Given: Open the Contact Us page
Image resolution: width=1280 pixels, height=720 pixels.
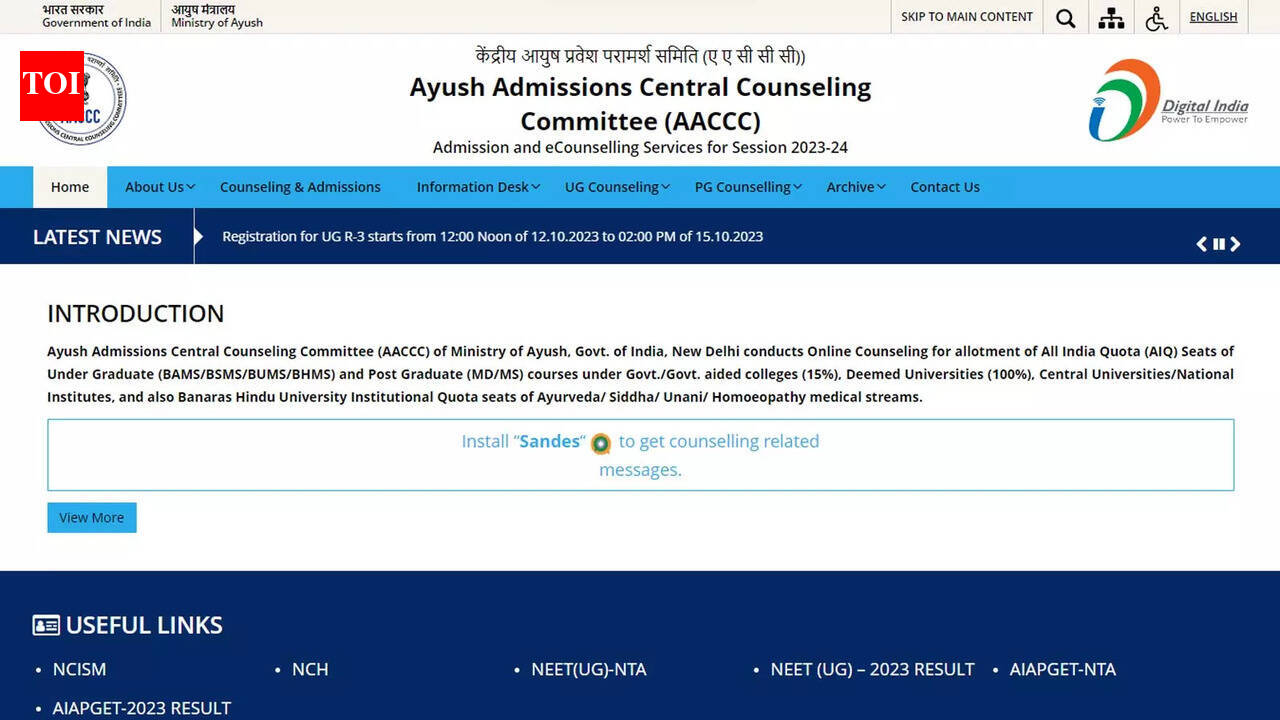Looking at the screenshot, I should tap(945, 187).
